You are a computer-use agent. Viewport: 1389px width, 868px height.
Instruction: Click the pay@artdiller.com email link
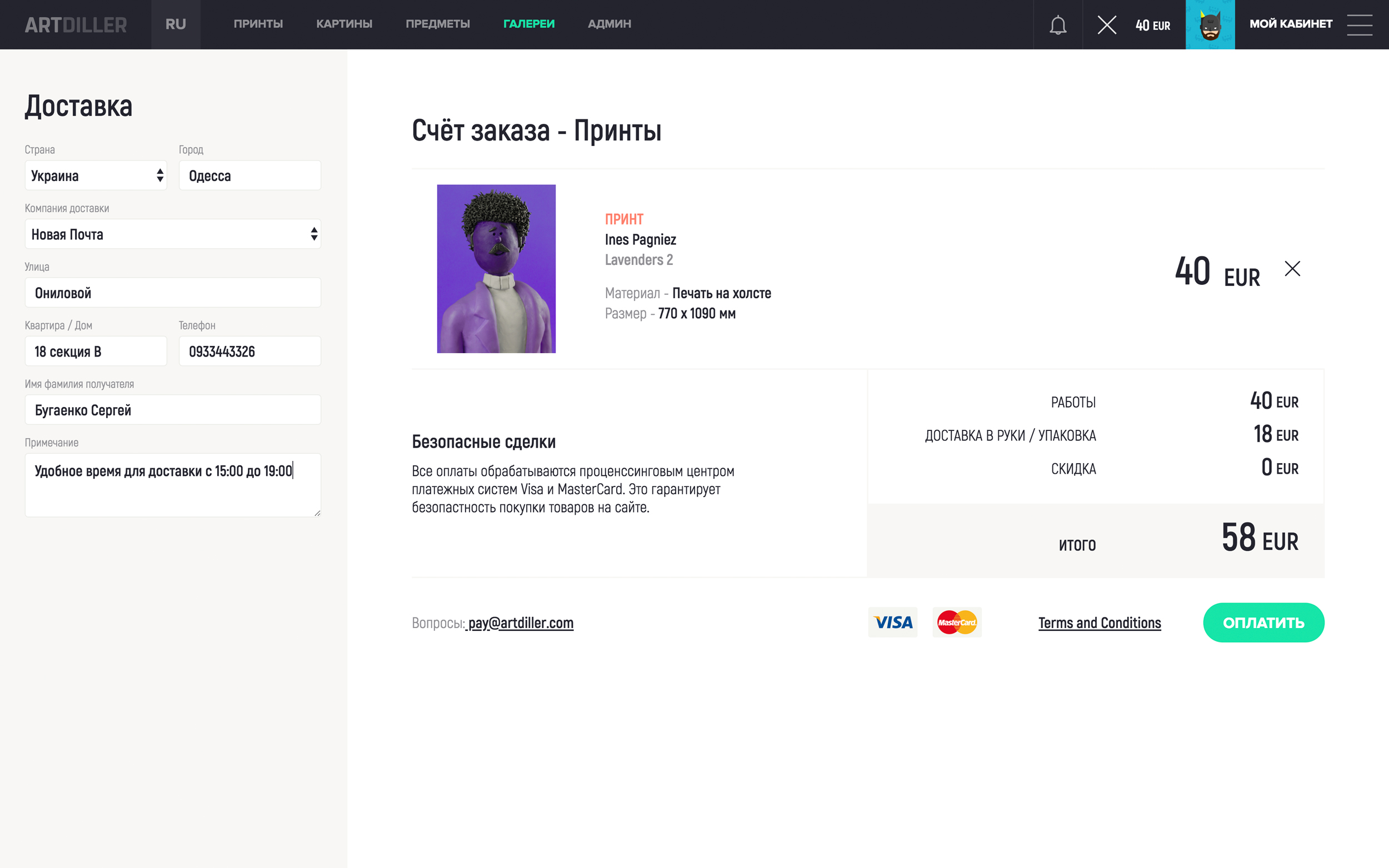520,623
